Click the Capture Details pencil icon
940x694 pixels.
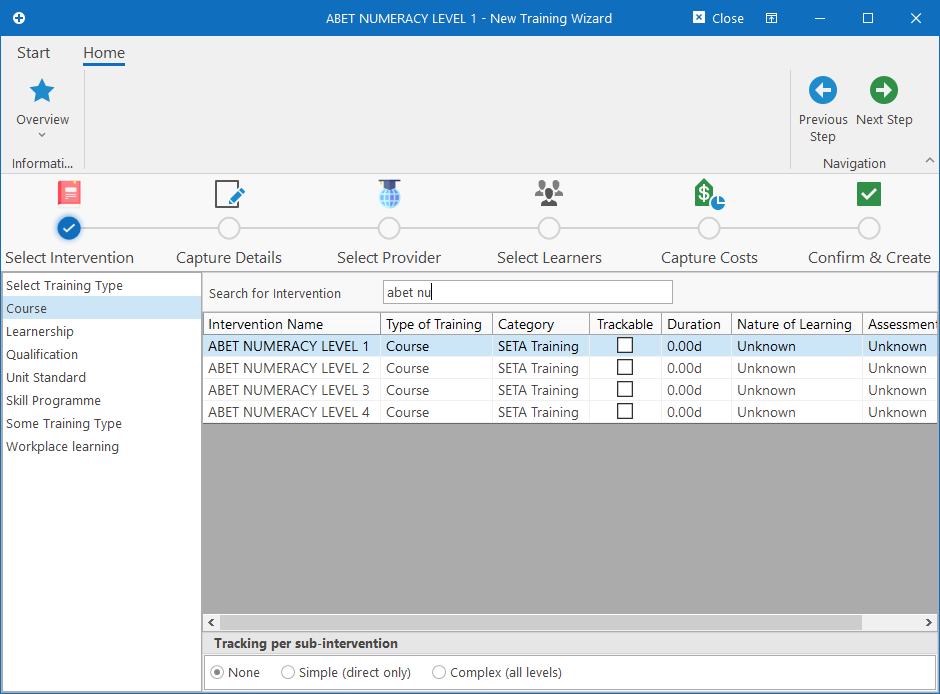click(230, 194)
